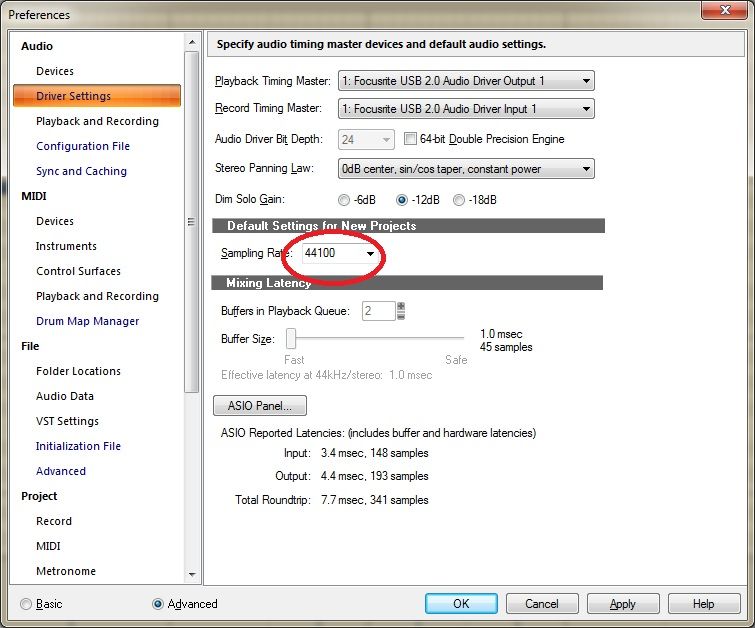The width and height of the screenshot is (755, 628).
Task: Go to Control Surfaces settings
Action: tap(78, 271)
